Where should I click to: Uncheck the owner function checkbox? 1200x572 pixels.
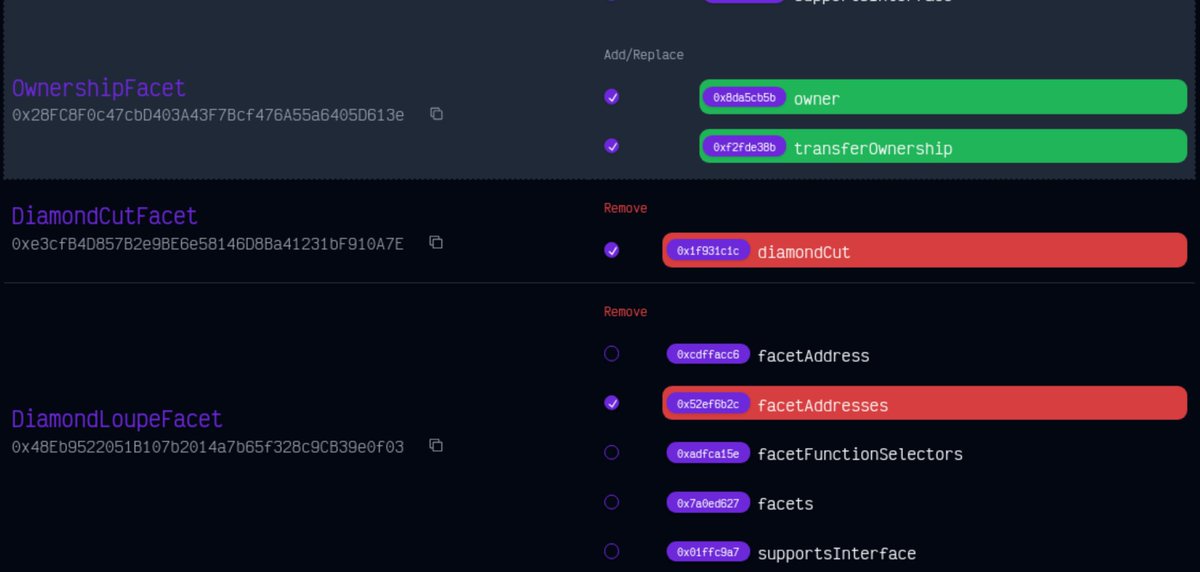coord(612,97)
